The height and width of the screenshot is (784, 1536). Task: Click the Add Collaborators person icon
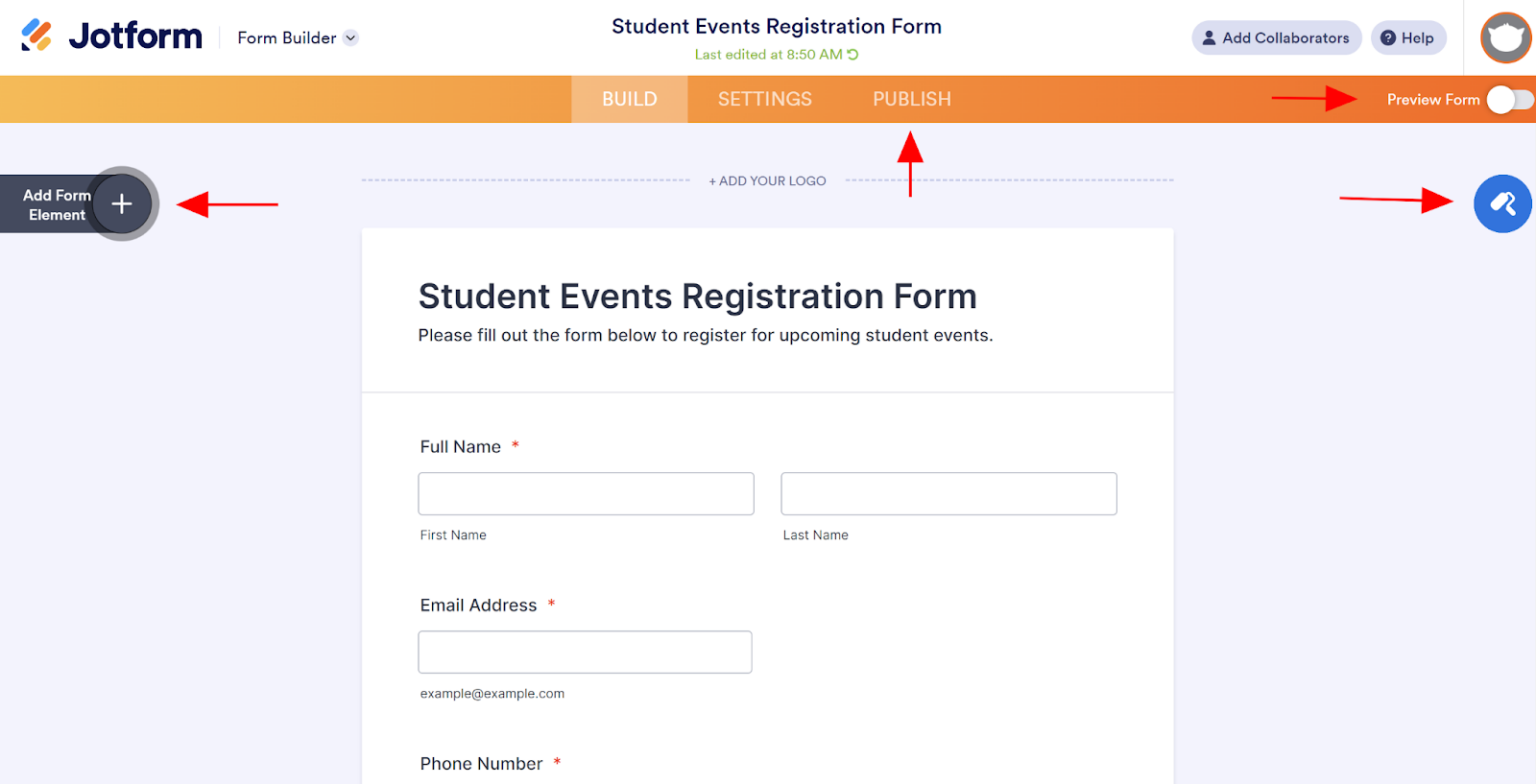[x=1210, y=37]
